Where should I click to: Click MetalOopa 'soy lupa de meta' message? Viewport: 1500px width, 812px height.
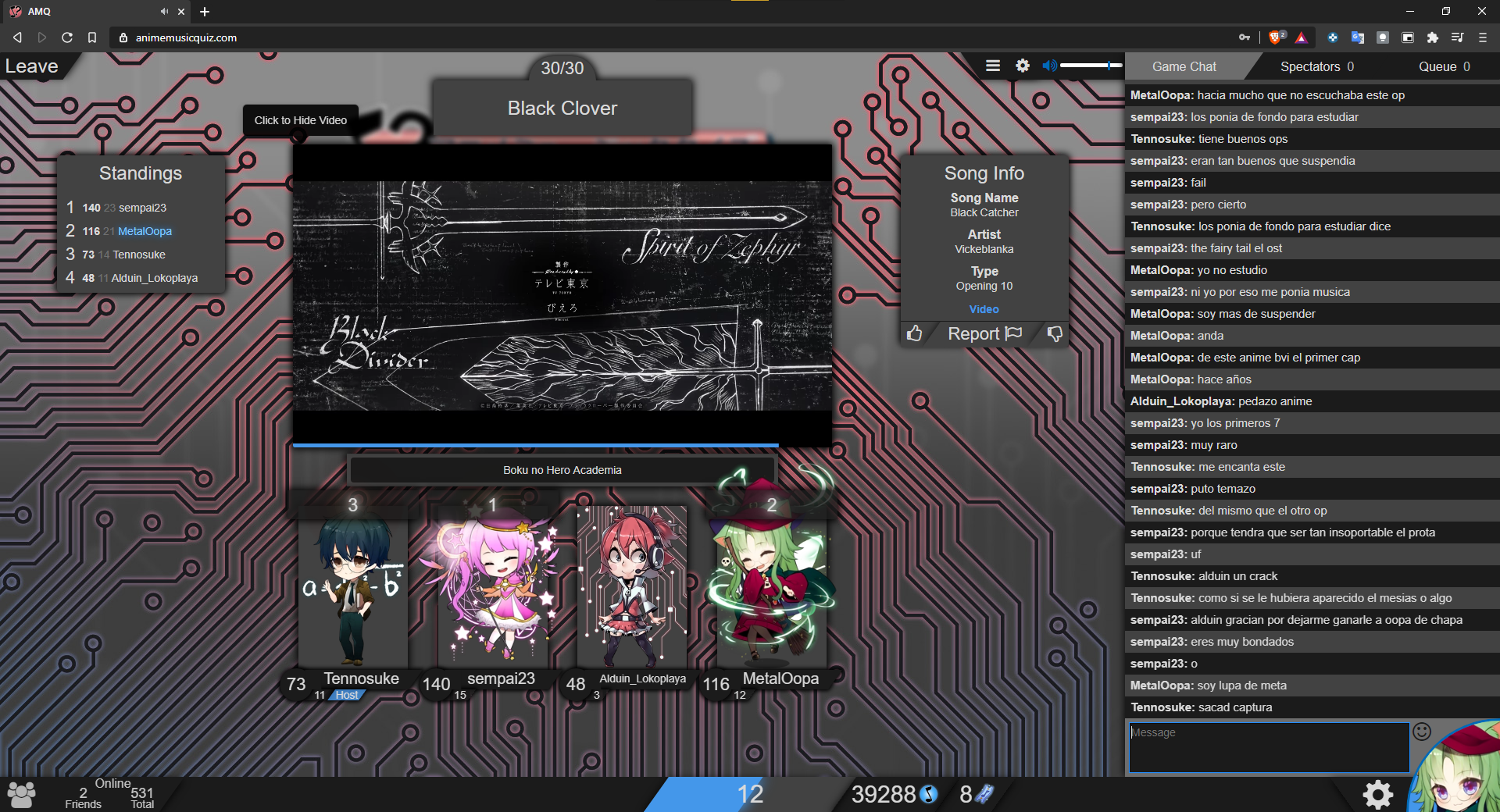click(x=1312, y=686)
